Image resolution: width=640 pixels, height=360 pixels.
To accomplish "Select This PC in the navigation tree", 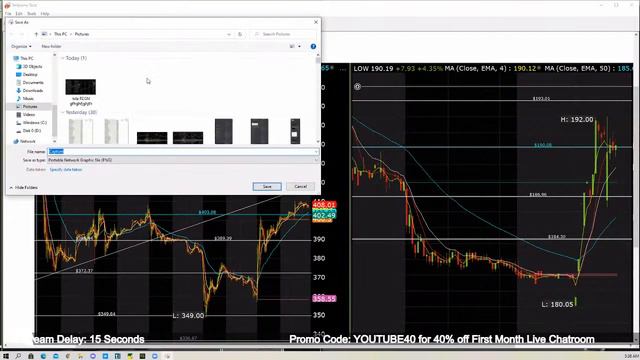I will tap(24, 58).
